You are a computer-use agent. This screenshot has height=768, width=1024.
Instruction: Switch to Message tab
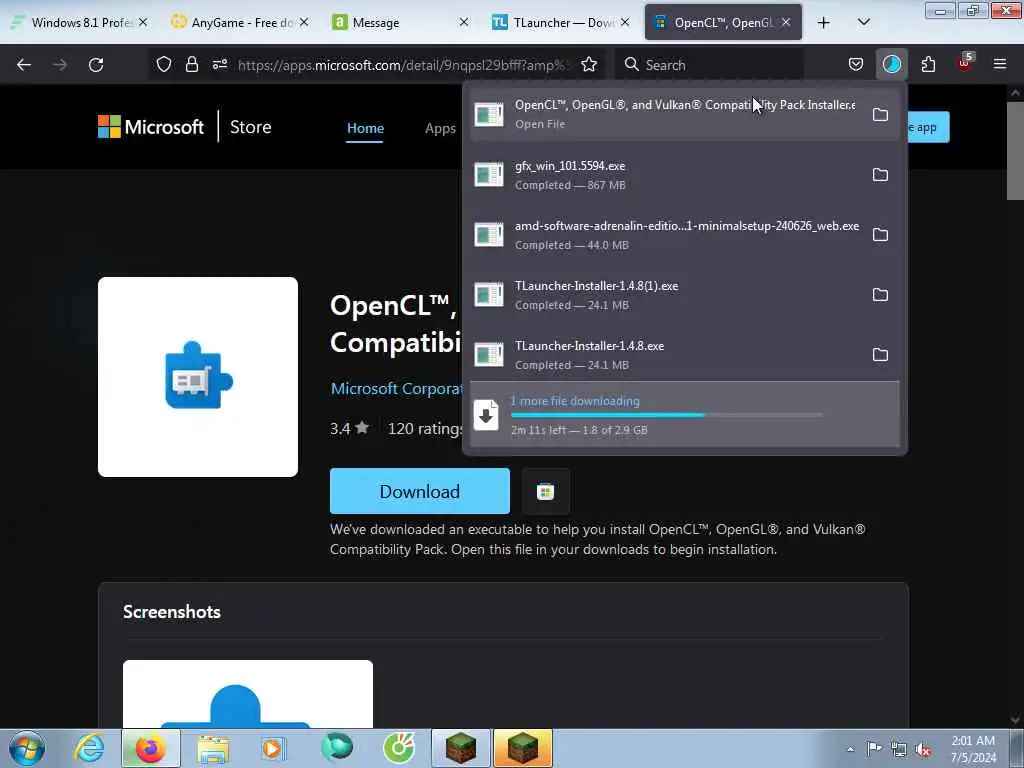coord(400,22)
